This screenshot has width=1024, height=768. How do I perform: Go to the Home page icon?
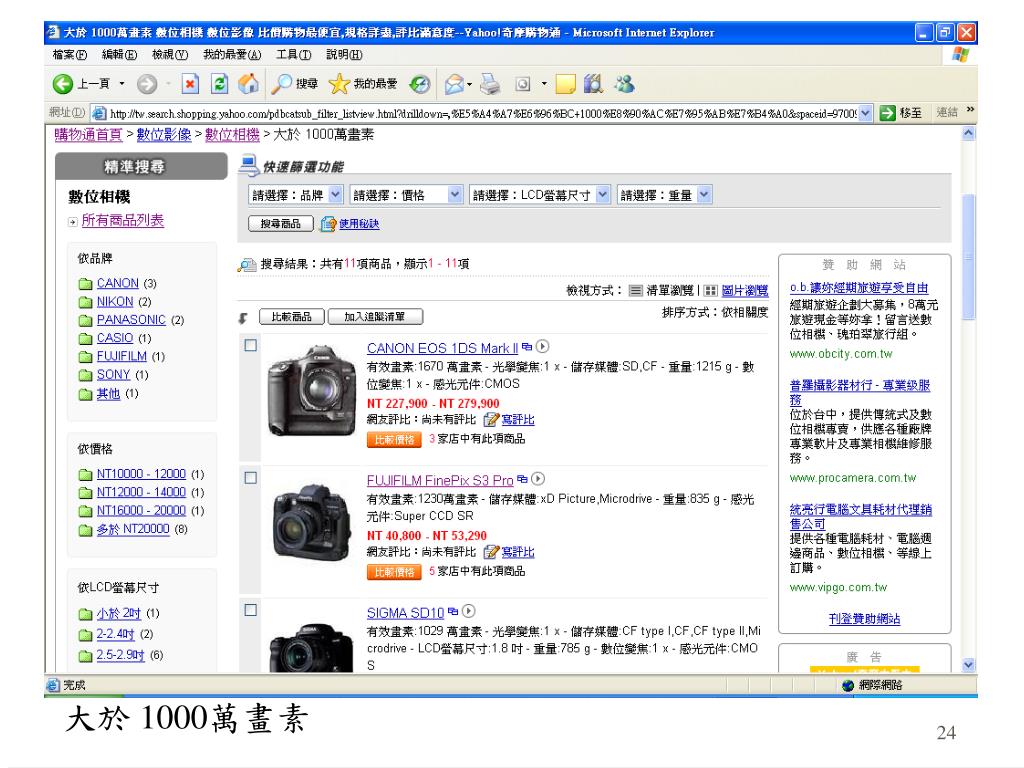pos(248,84)
